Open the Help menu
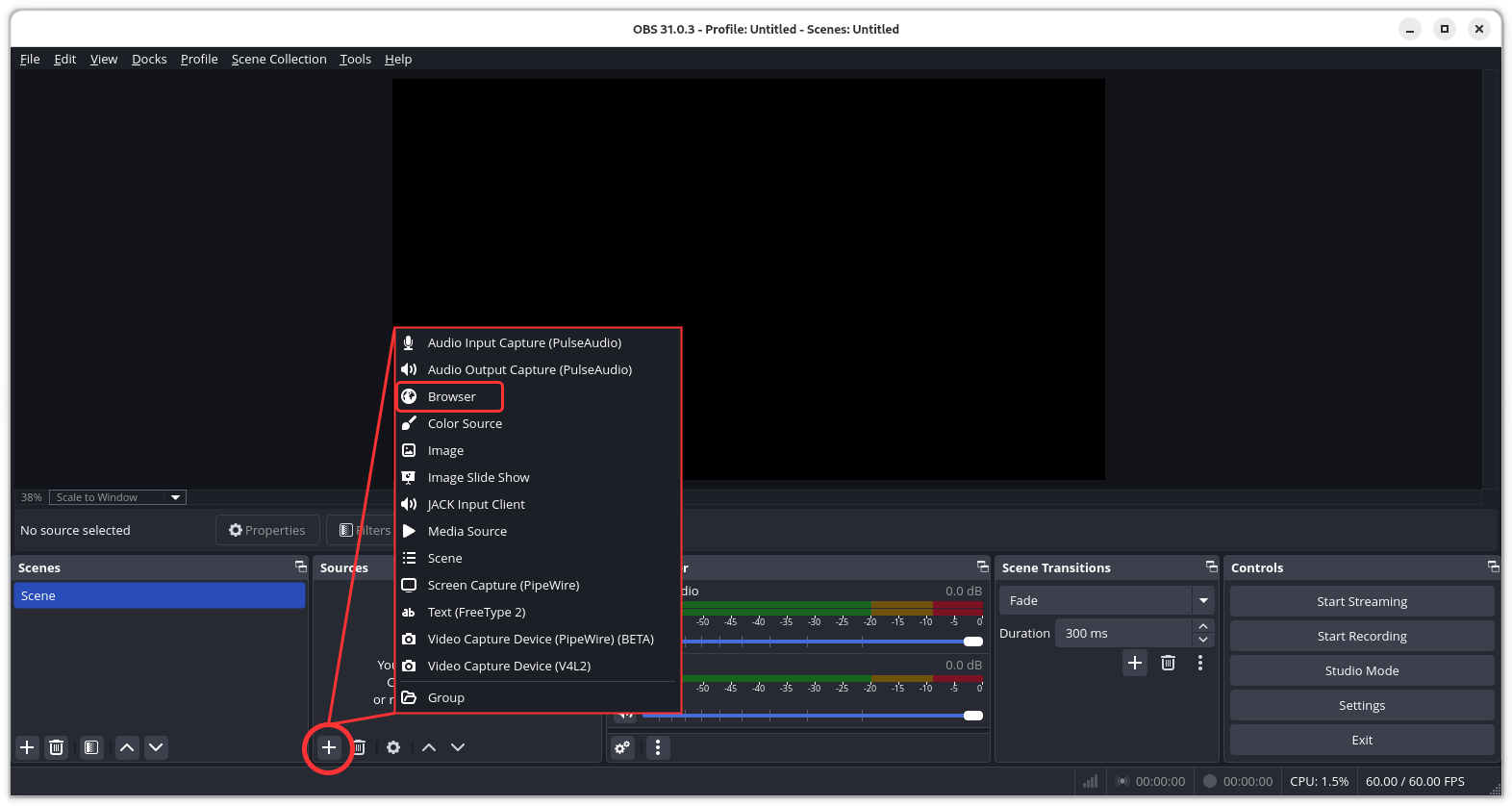Viewport: 1512px width, 806px height. click(398, 59)
